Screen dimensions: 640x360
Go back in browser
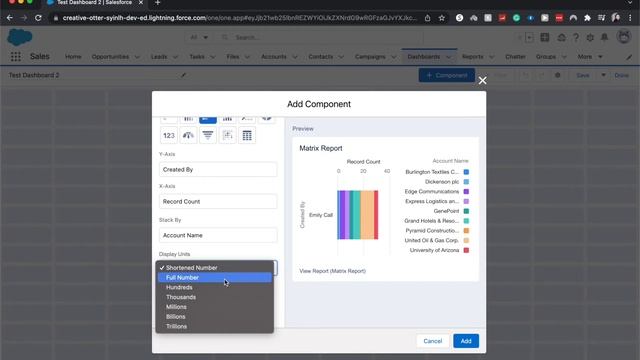(x=9, y=18)
